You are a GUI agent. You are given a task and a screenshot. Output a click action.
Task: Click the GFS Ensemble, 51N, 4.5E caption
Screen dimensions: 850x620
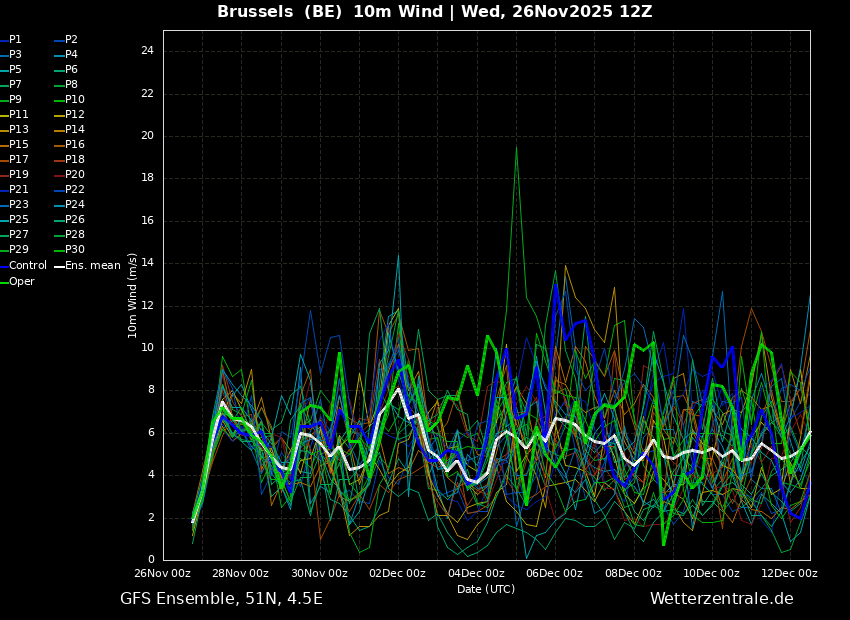click(x=221, y=599)
